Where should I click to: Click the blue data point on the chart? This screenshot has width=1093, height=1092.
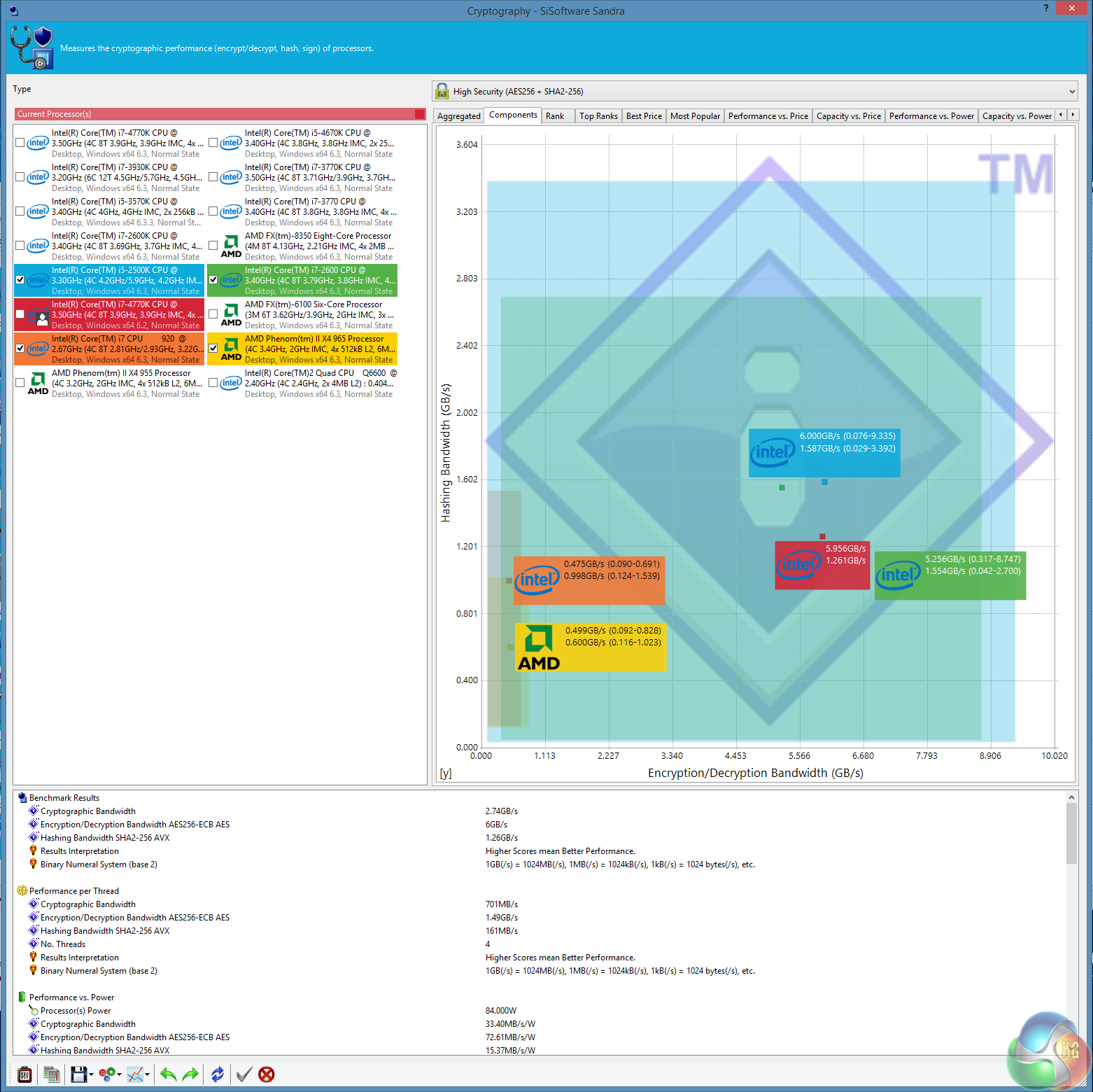tap(824, 482)
